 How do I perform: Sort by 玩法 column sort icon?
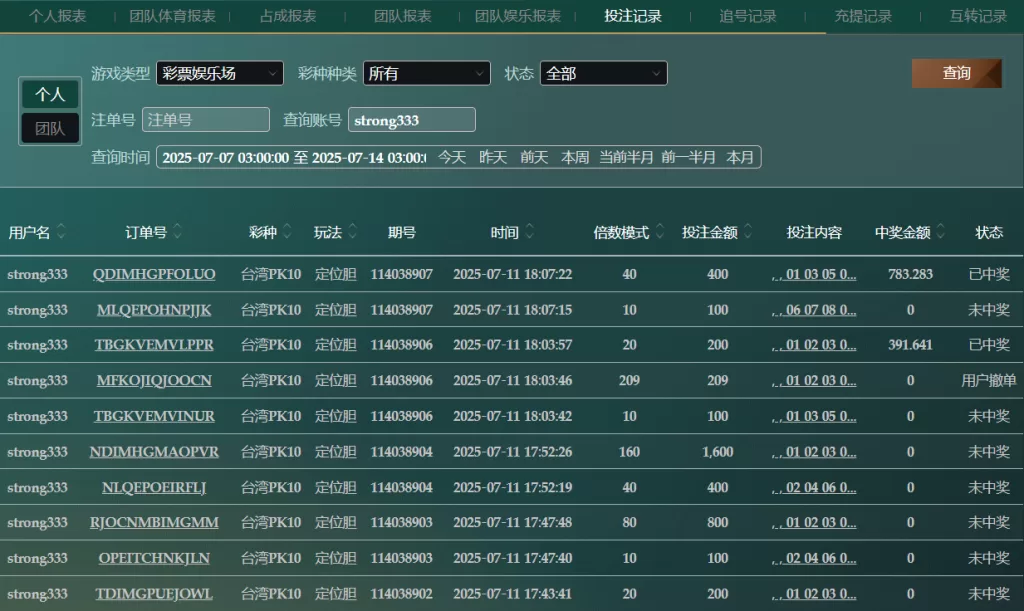353,232
